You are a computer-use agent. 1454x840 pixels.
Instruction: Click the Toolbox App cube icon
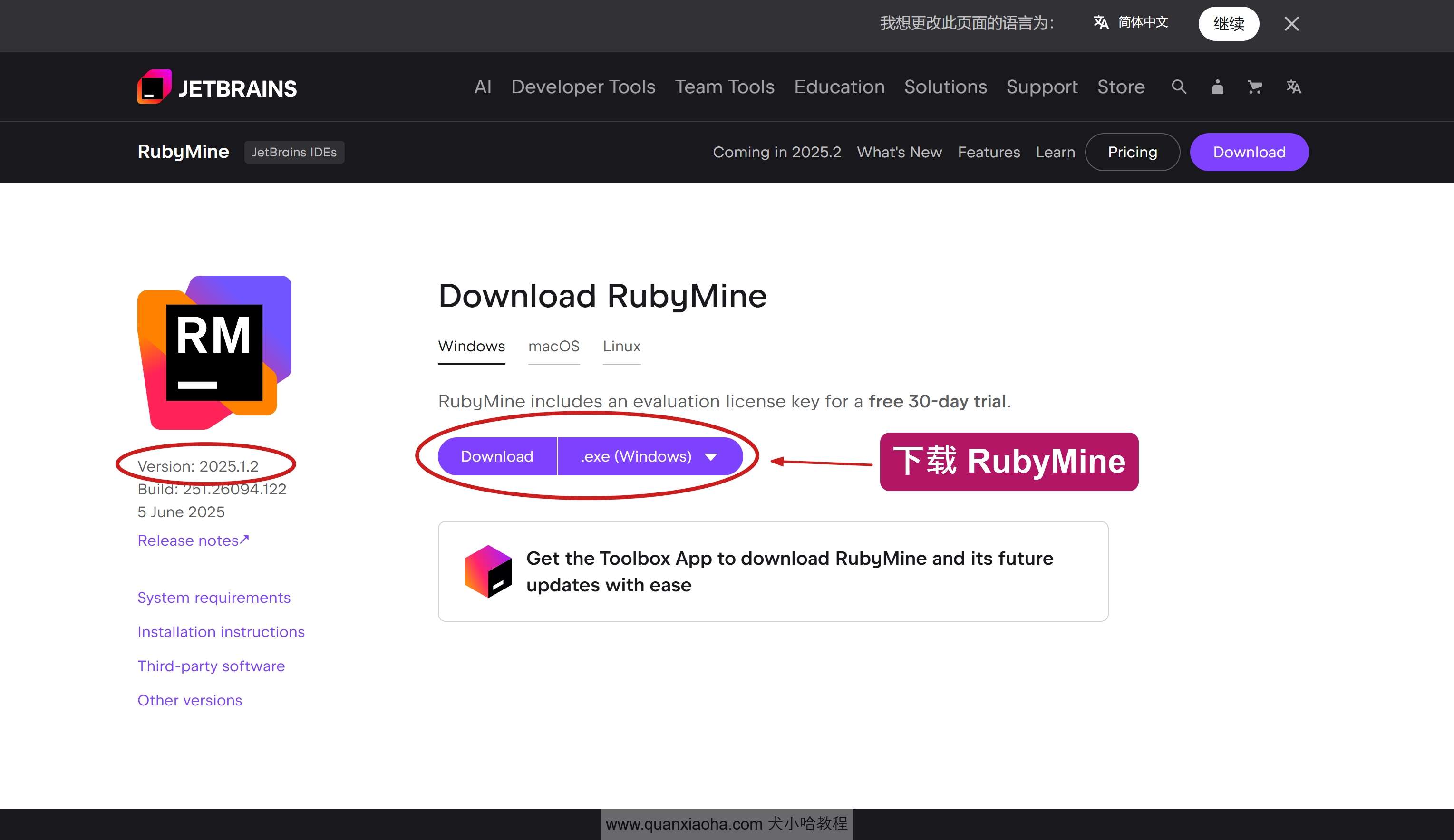(x=488, y=571)
